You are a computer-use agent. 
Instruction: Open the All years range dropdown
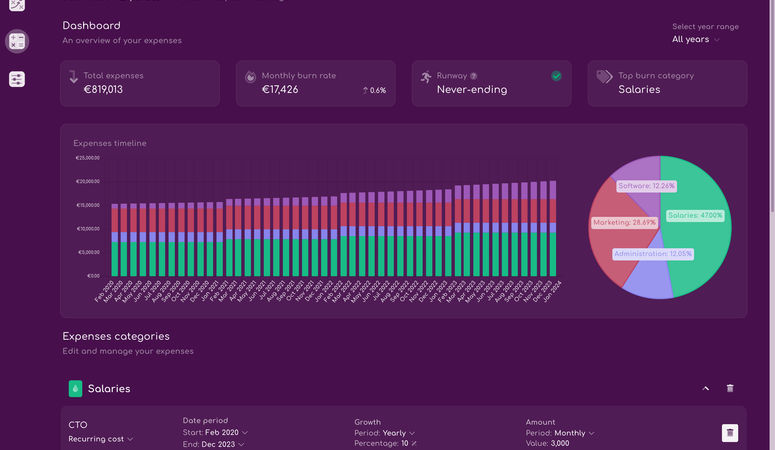coord(695,40)
